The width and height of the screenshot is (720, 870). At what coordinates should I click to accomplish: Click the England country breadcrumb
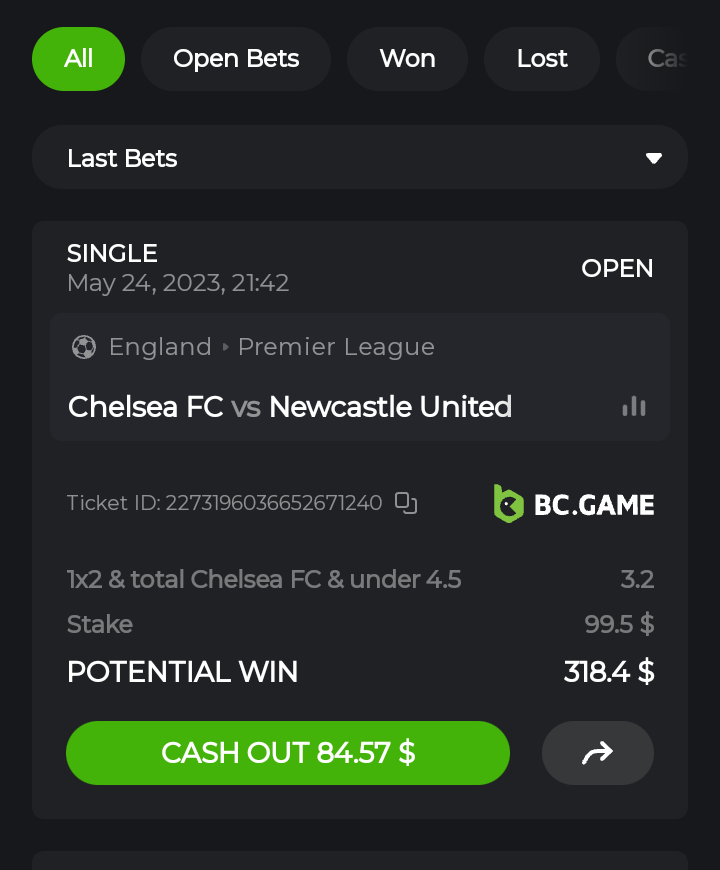(x=160, y=347)
